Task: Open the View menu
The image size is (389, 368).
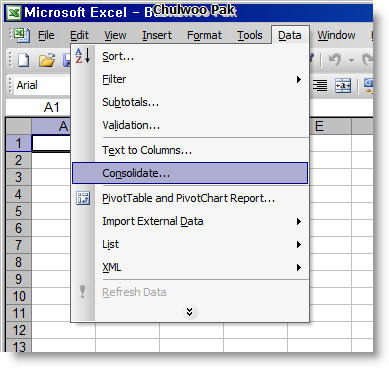Action: point(115,35)
